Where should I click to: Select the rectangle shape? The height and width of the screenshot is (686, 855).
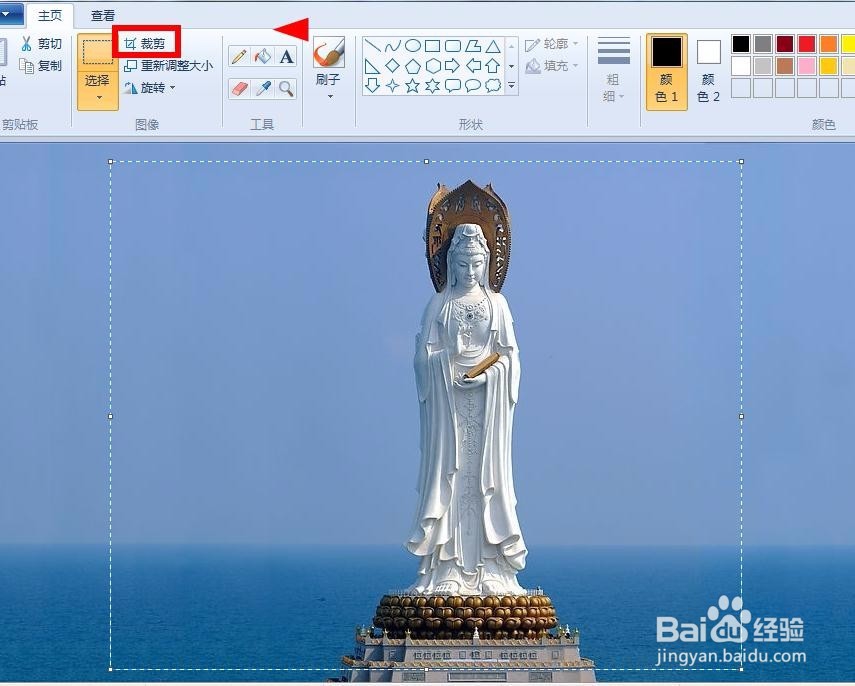(x=433, y=45)
